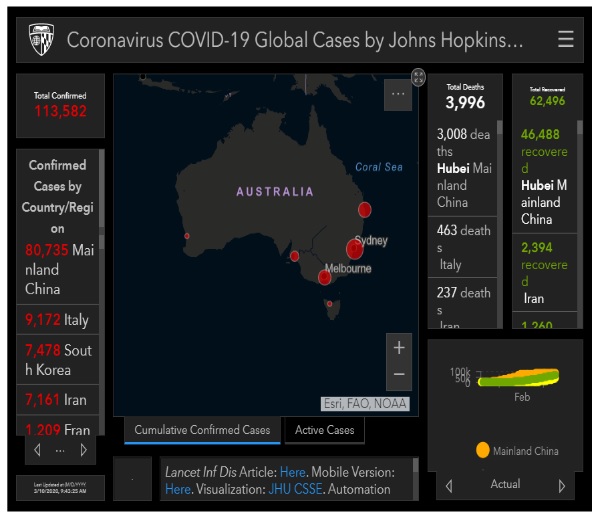609x523 pixels.
Task: Click the Sydney red case marker
Action: 355,249
